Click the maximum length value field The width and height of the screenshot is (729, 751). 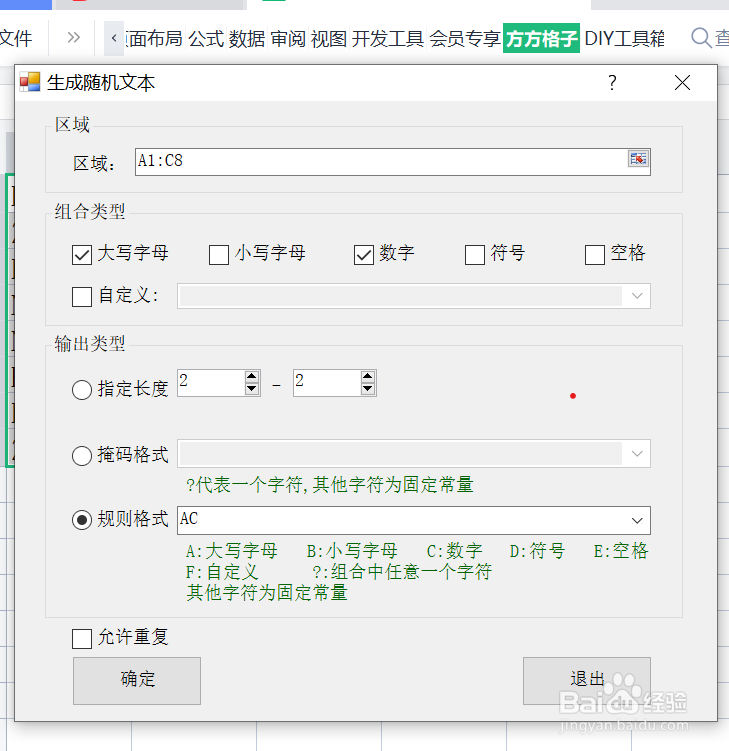point(327,383)
